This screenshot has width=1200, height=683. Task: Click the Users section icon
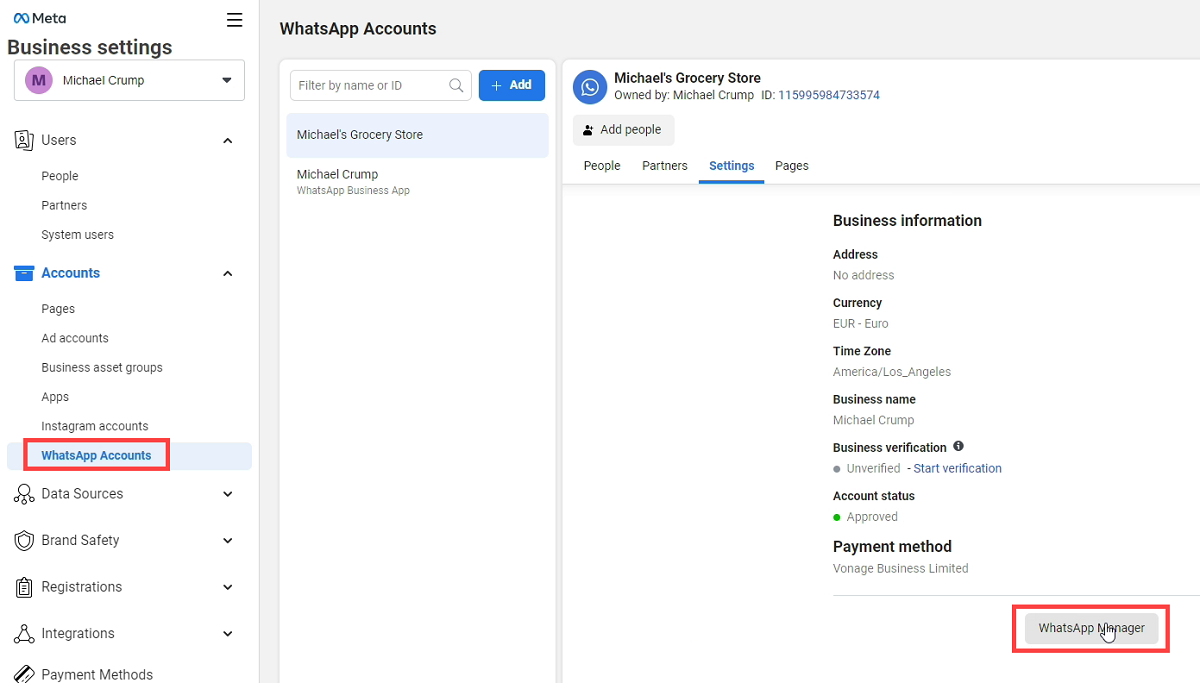point(24,140)
